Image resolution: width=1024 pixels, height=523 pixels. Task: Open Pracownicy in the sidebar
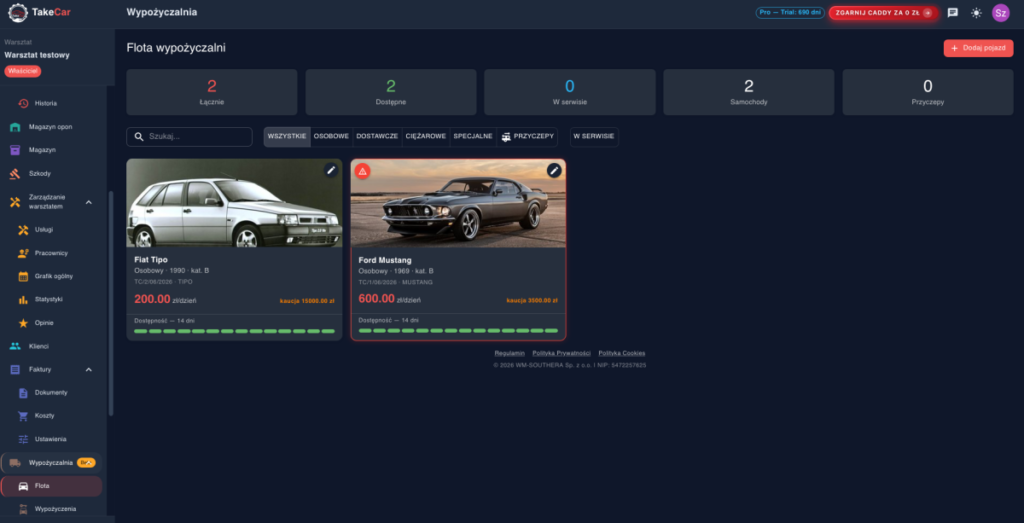(52, 253)
